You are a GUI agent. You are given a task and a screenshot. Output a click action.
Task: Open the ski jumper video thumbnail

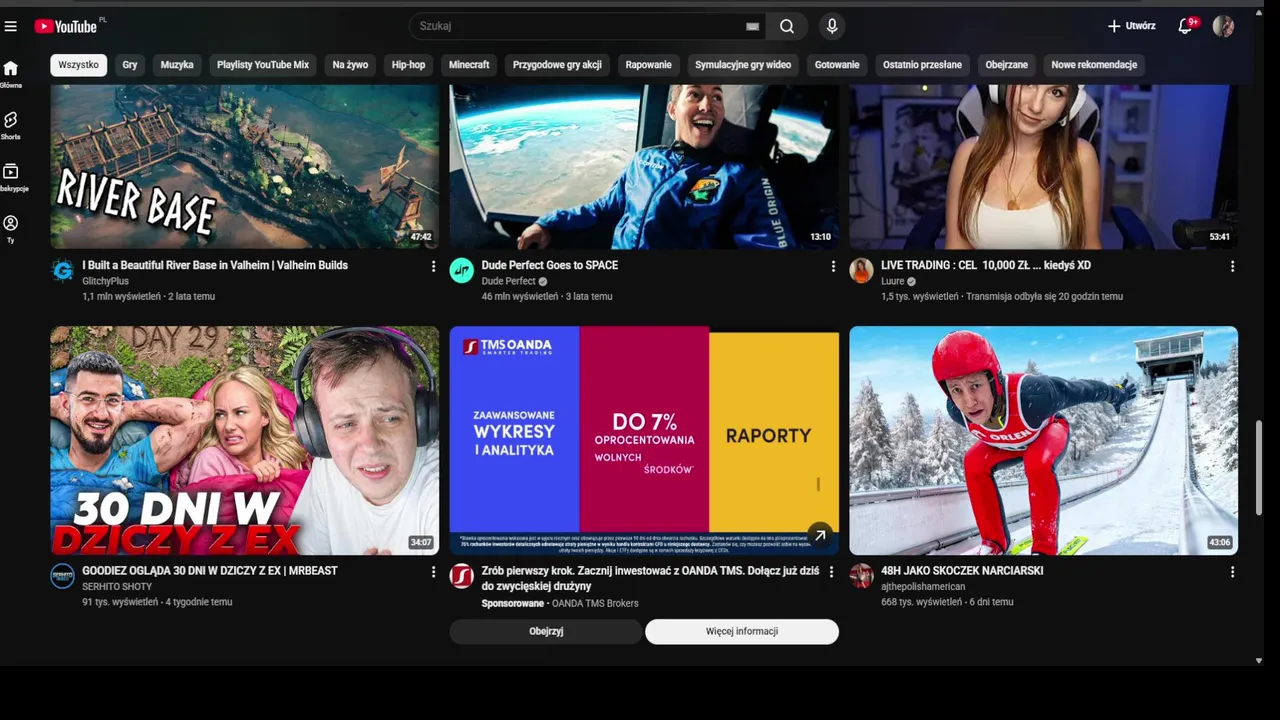pyautogui.click(x=1043, y=440)
